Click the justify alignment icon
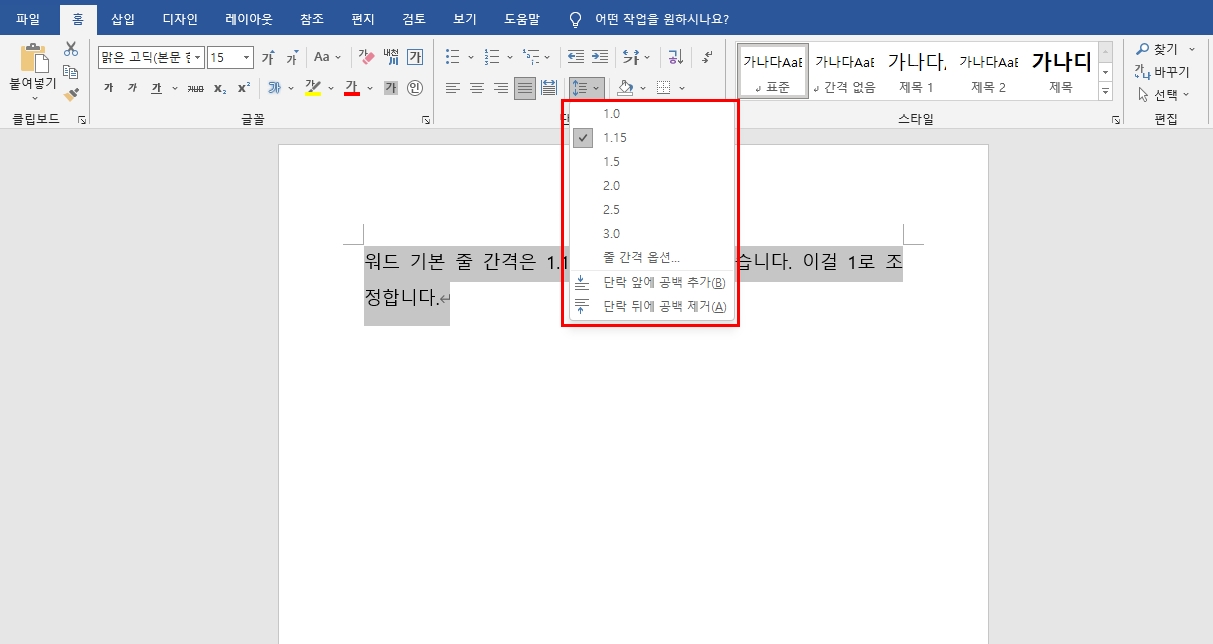This screenshot has width=1213, height=644. click(524, 88)
